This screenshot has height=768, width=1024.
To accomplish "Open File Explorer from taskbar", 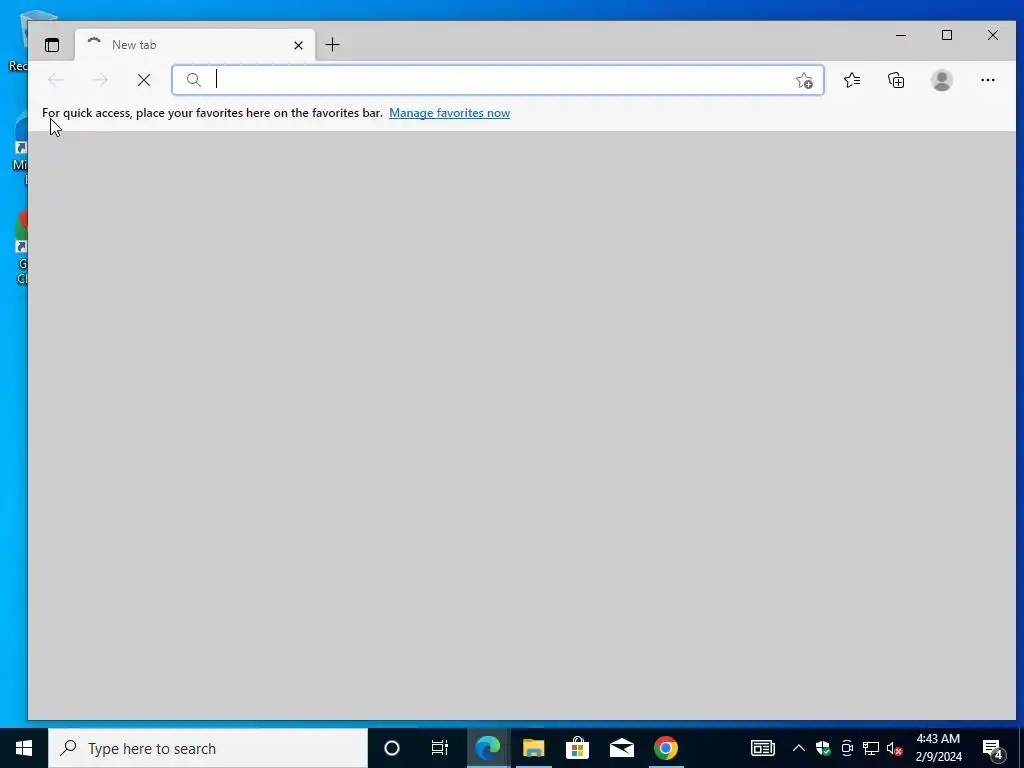I will (x=533, y=748).
